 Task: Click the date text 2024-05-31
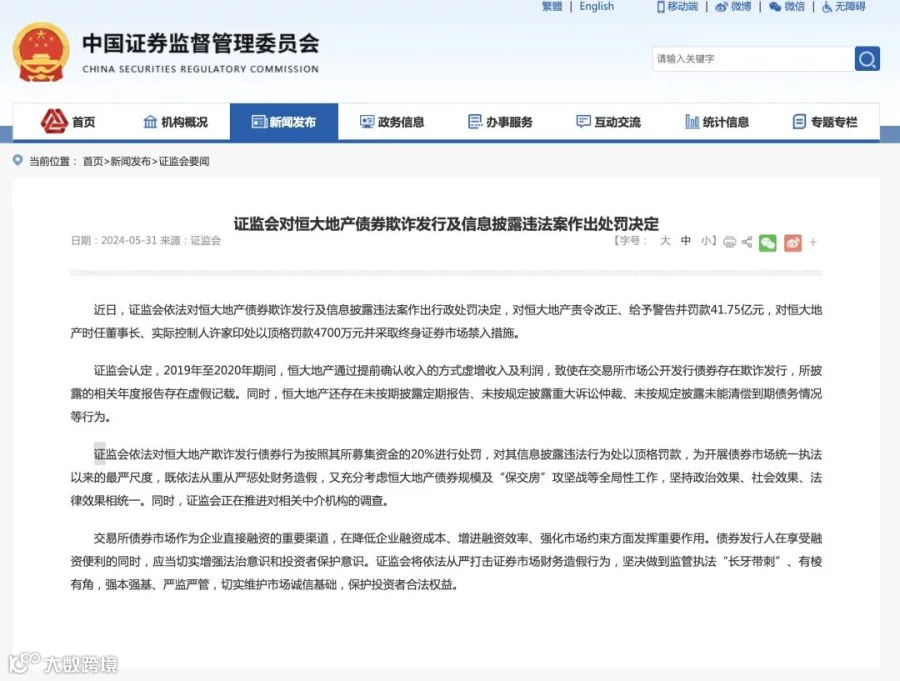(x=129, y=241)
